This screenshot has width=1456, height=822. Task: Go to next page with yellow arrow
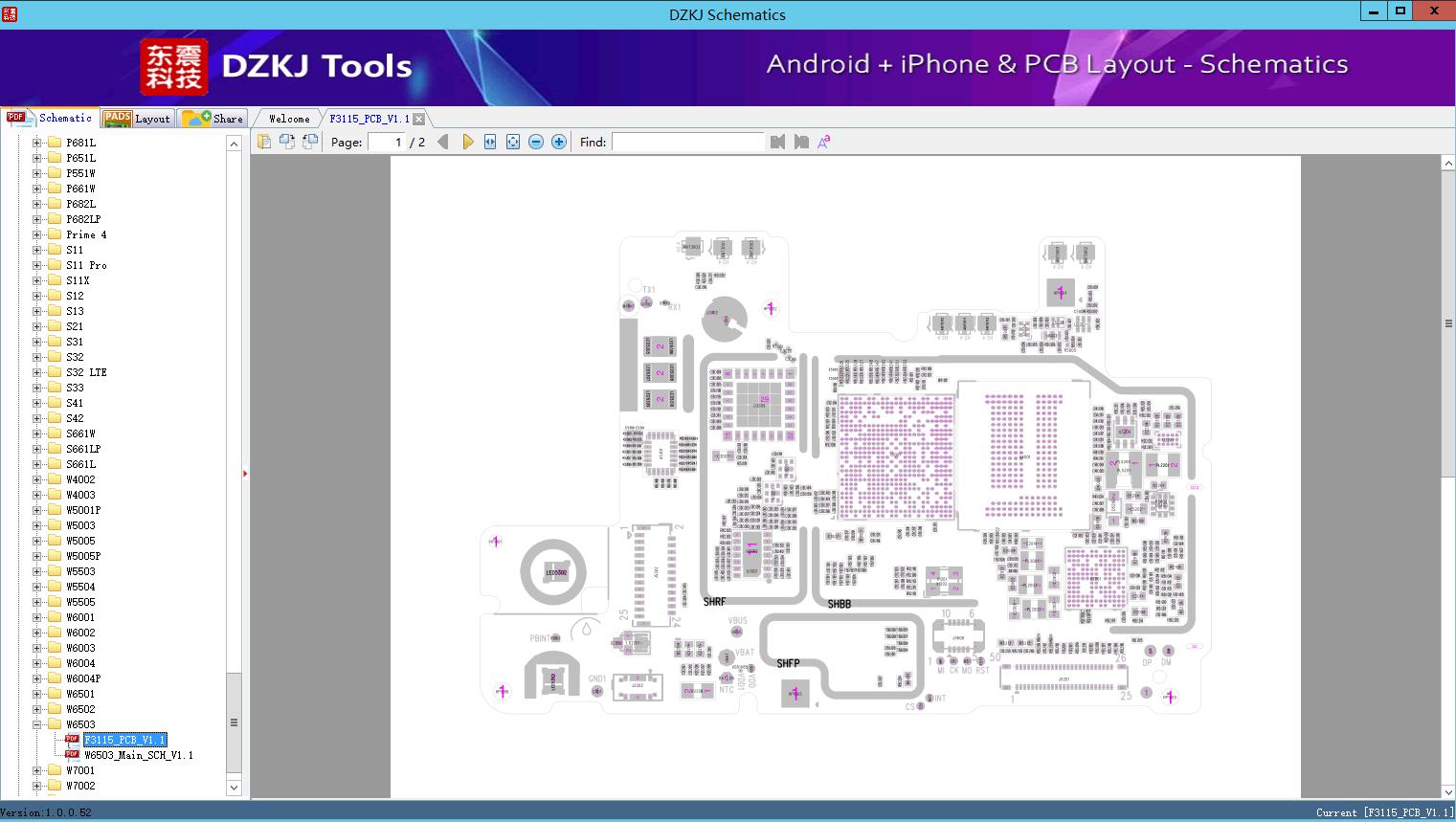pyautogui.click(x=467, y=142)
